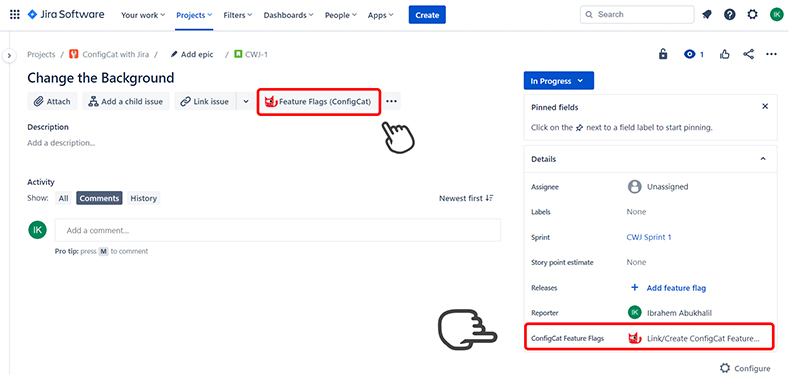Open the People menu
The height and width of the screenshot is (375, 800).
341,15
